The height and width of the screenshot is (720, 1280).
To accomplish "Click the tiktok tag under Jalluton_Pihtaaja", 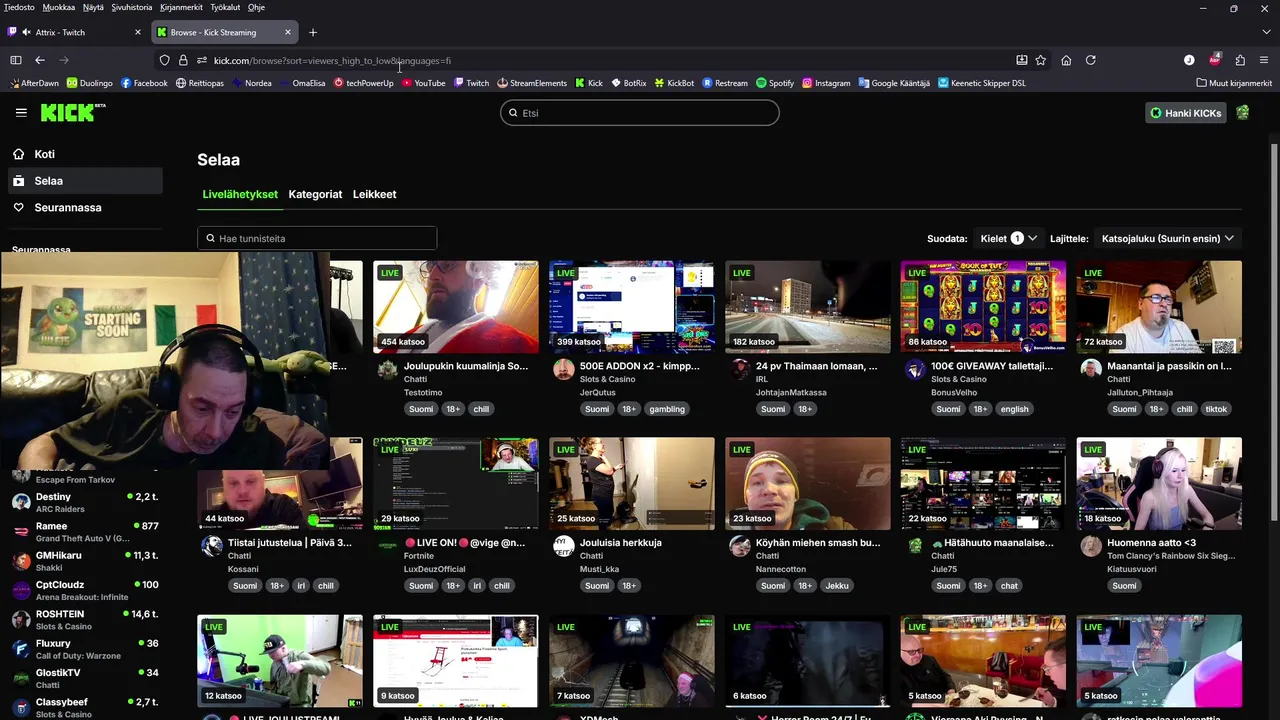I will [x=1216, y=409].
